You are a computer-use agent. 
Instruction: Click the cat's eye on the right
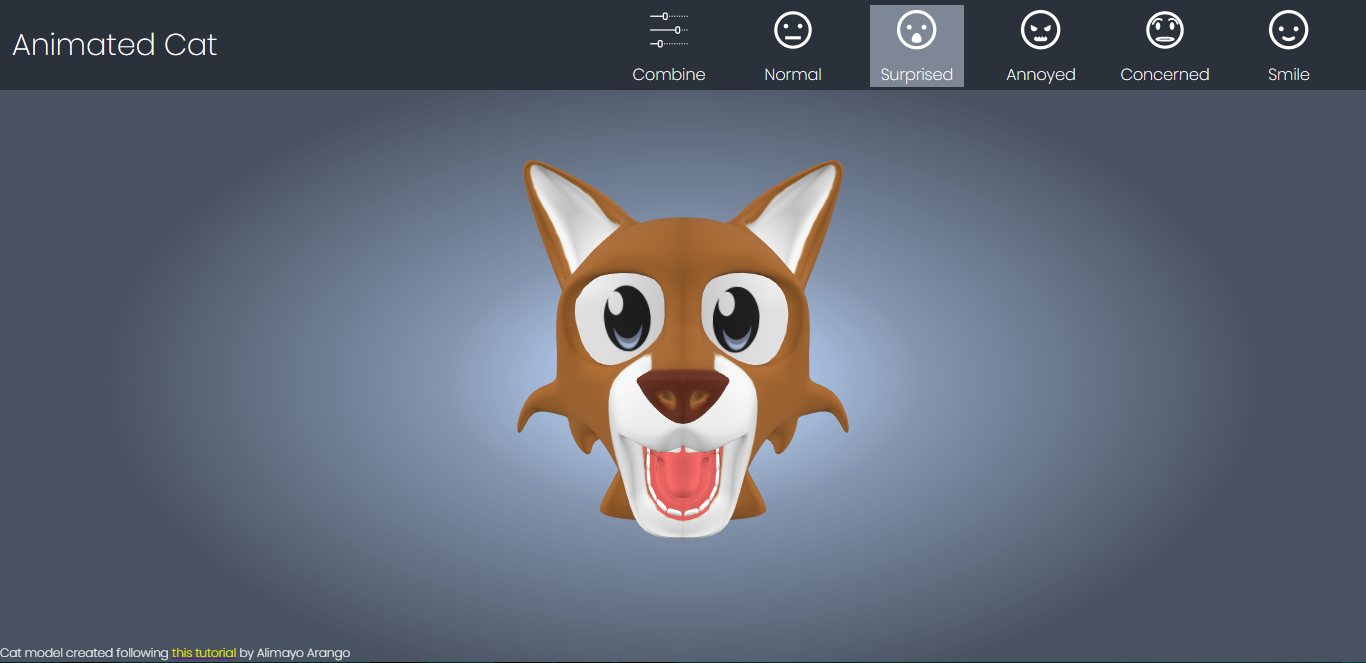point(740,316)
